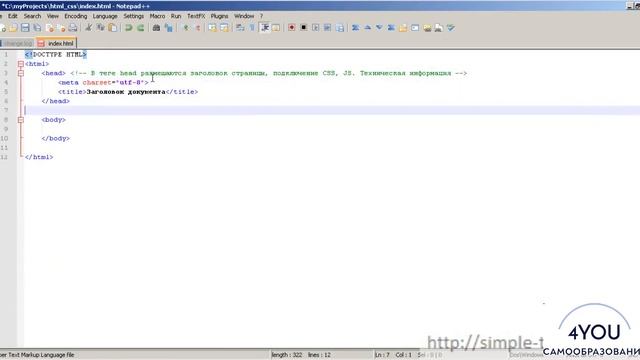Open the Run menu
Screen dimensions: 640x360
pyautogui.click(x=176, y=16)
